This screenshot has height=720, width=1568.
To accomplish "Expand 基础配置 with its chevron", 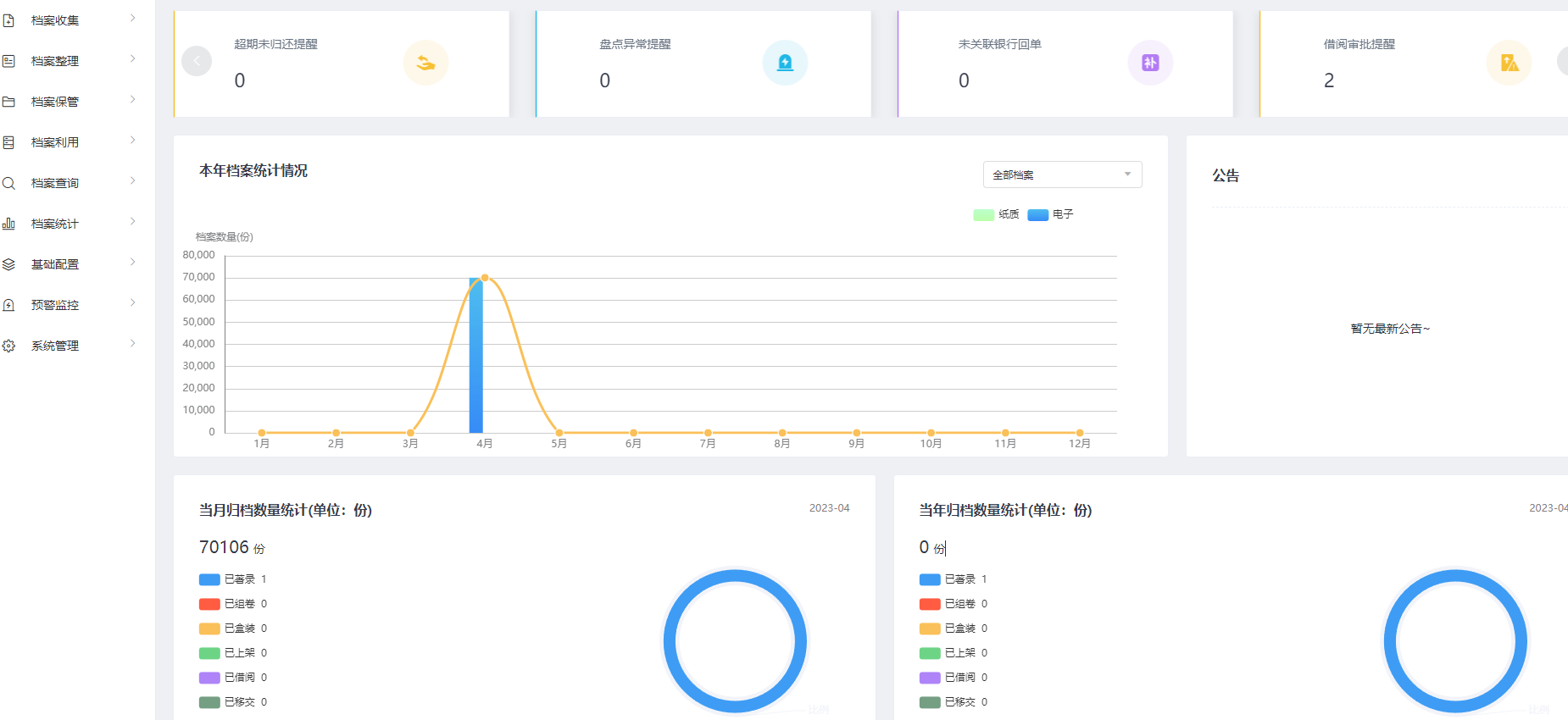I will (133, 262).
